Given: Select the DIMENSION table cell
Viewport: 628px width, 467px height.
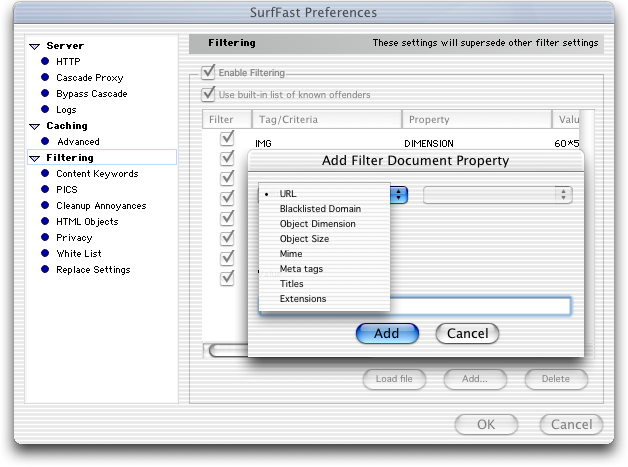Looking at the screenshot, I should 429,143.
